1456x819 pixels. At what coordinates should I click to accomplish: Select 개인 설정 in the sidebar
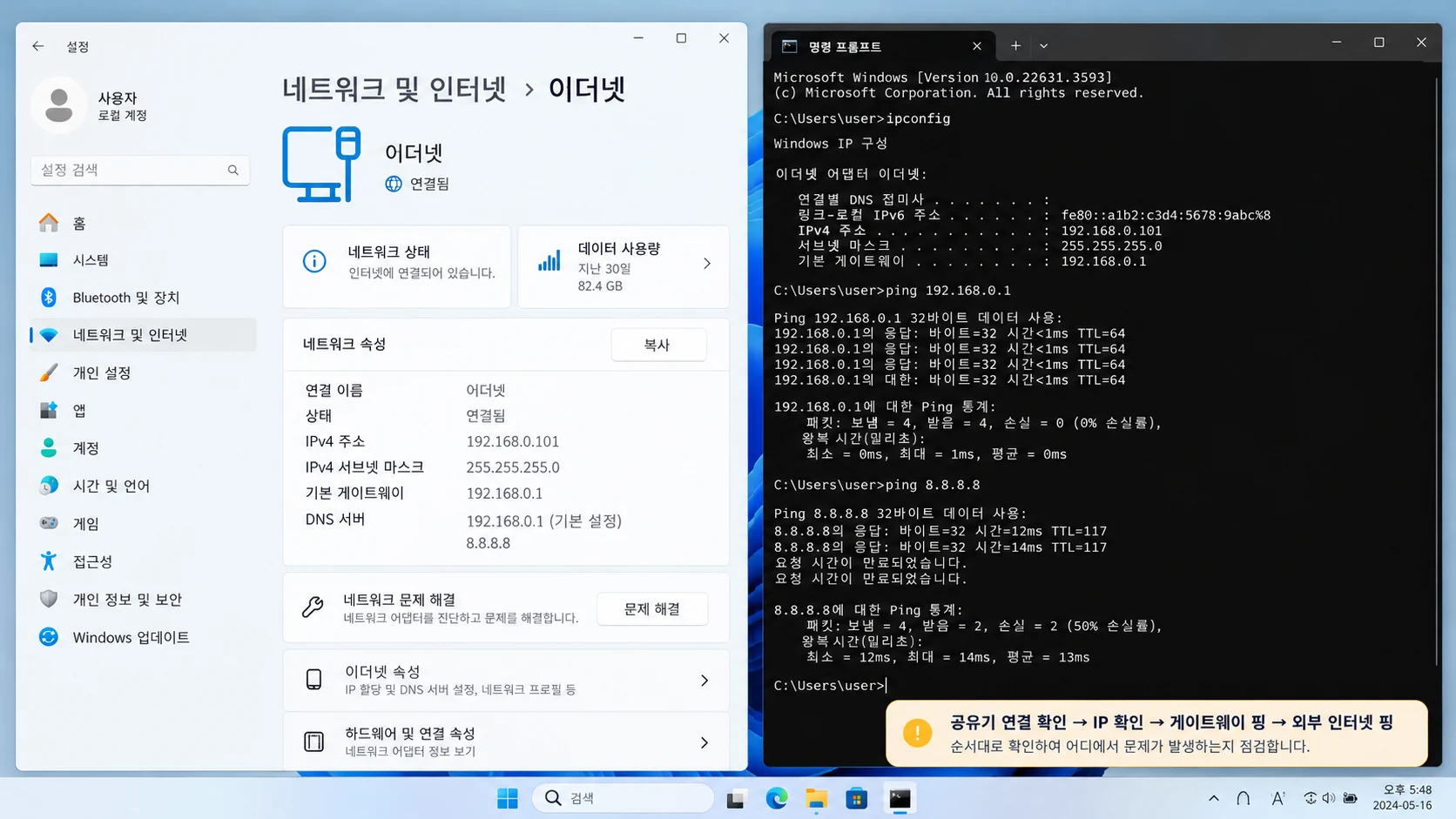[144, 373]
